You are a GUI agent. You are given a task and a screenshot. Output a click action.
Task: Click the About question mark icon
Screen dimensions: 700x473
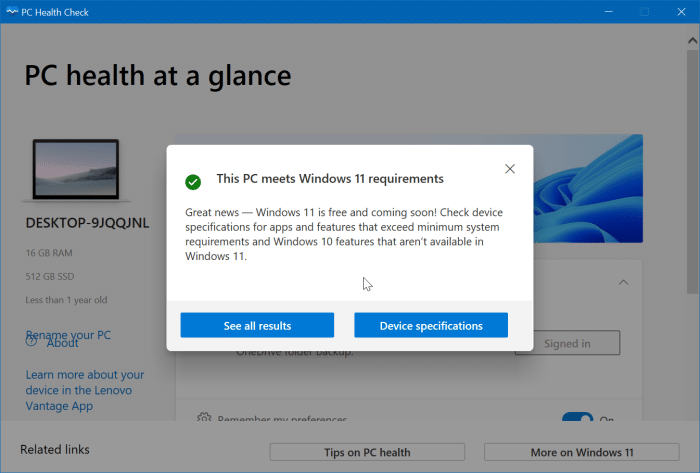coord(31,341)
